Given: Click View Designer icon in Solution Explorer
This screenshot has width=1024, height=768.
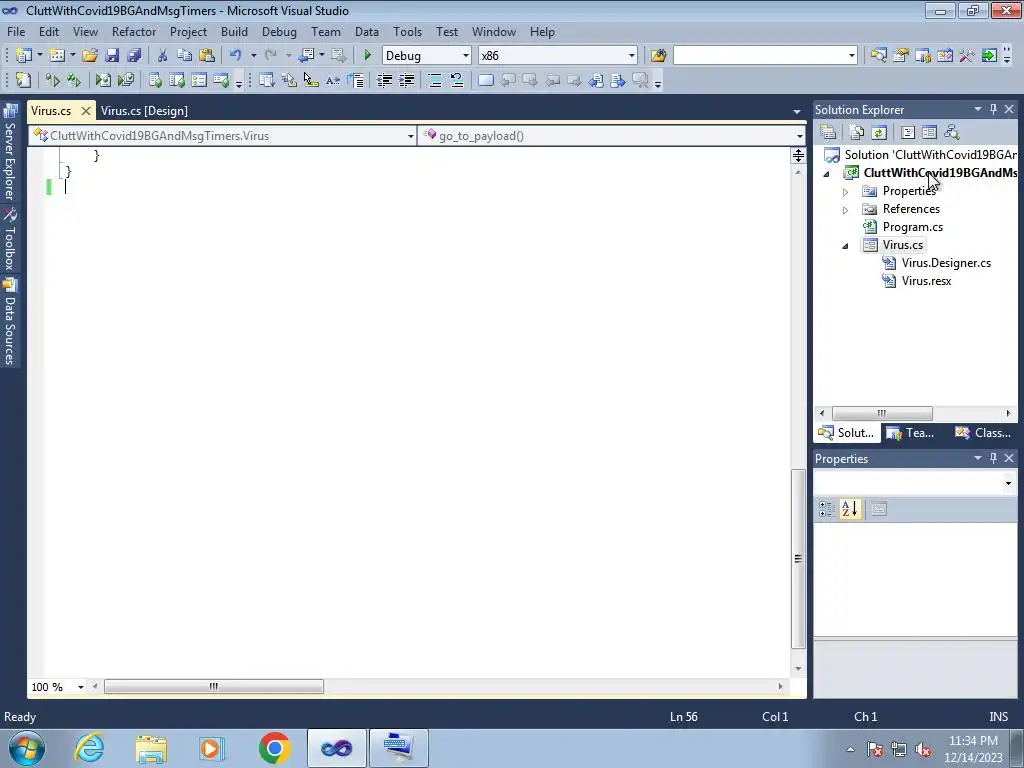Looking at the screenshot, I should (x=929, y=133).
